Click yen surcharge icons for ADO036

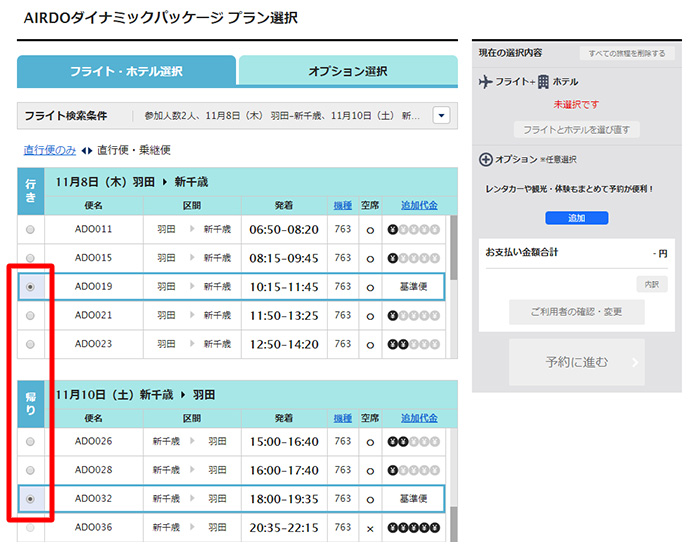coord(413,528)
